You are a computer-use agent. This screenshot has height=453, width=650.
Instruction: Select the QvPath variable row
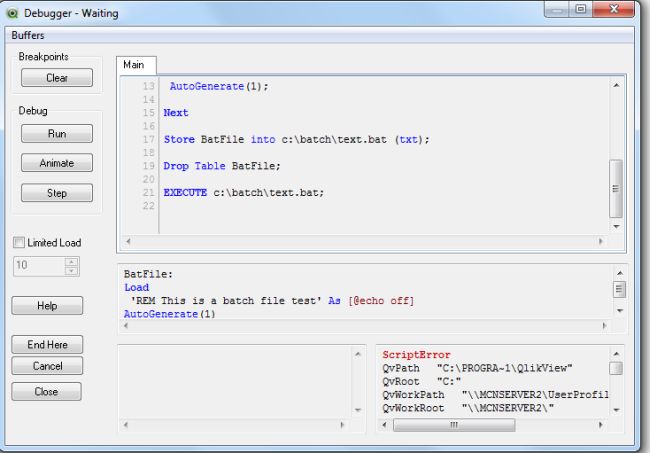(x=477, y=368)
